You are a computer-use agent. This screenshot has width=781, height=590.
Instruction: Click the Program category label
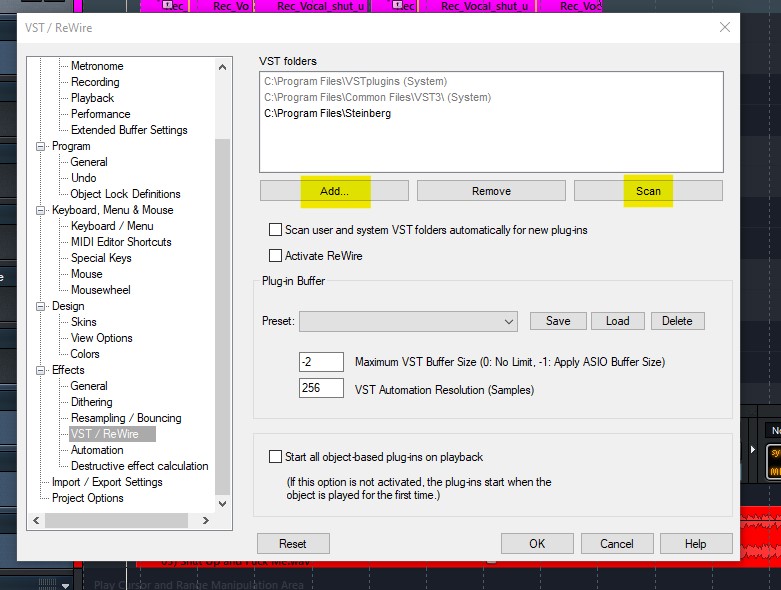tap(71, 146)
